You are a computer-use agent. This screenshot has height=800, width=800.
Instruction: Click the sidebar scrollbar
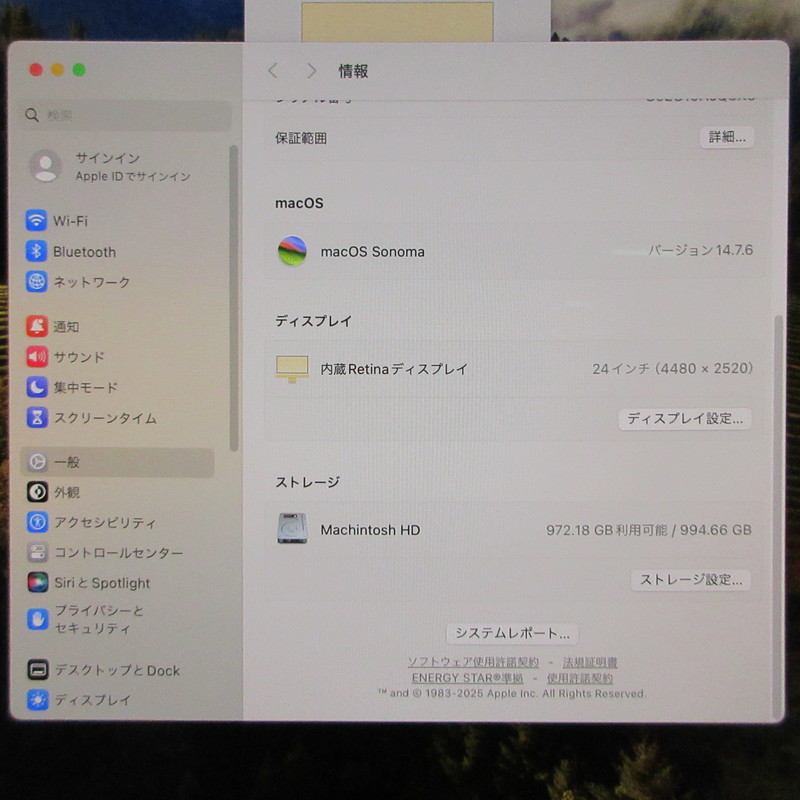coord(234,298)
